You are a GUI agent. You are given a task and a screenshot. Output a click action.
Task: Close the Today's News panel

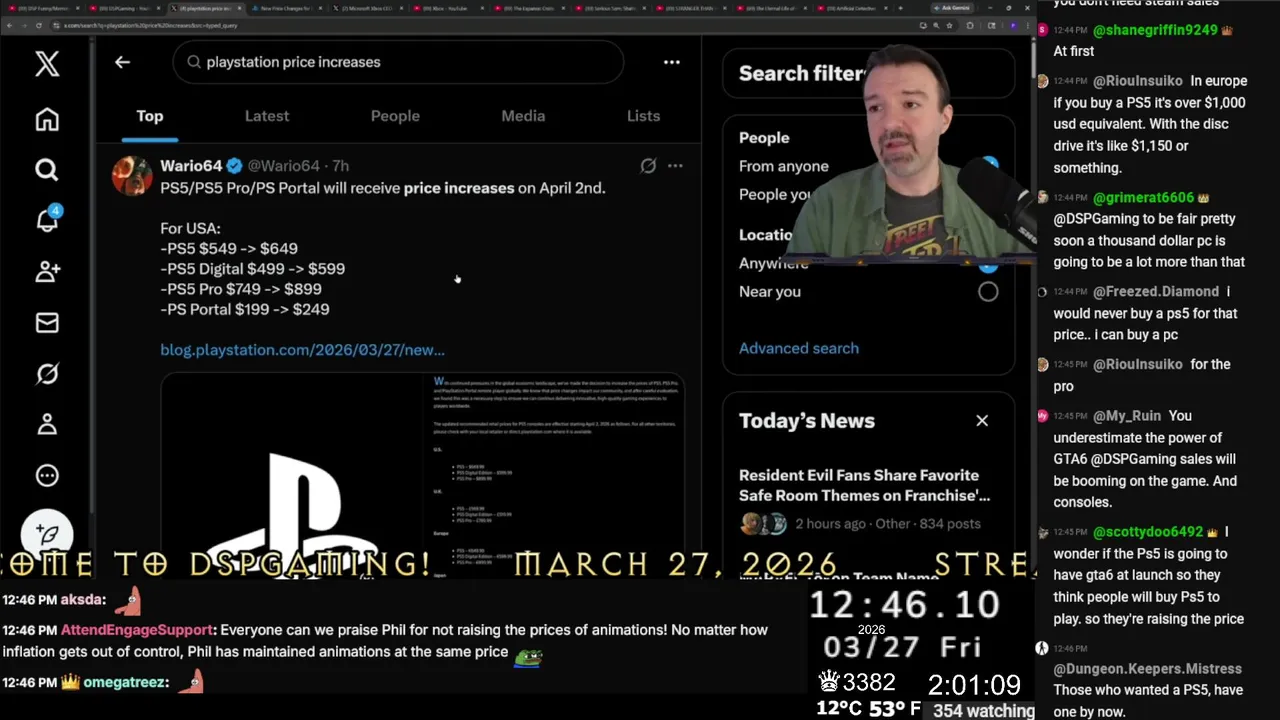point(982,421)
